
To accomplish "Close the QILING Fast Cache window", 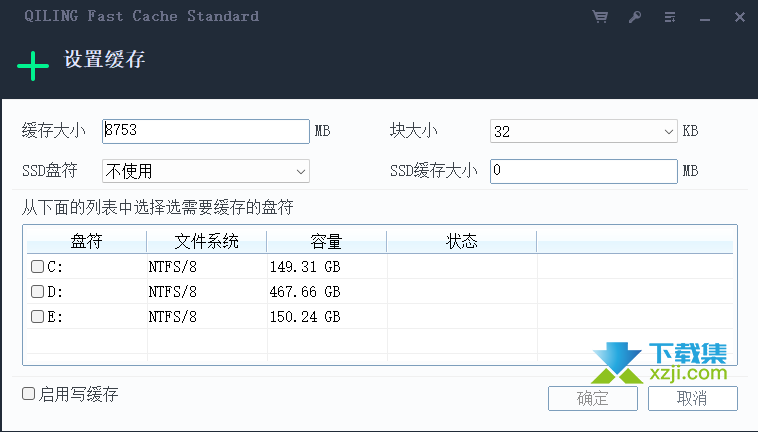I will (x=740, y=17).
